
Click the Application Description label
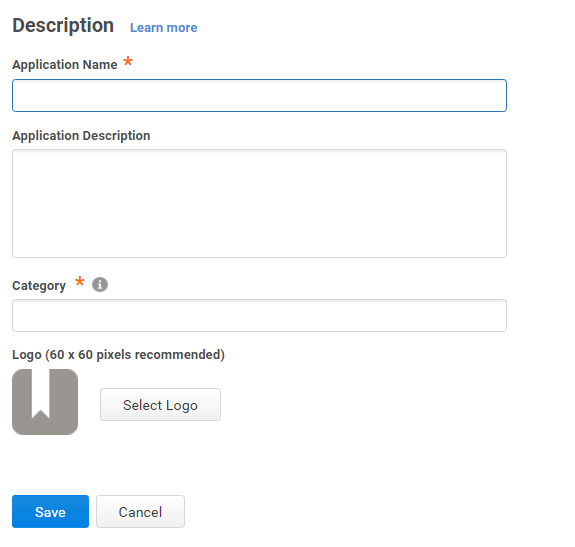[81, 136]
